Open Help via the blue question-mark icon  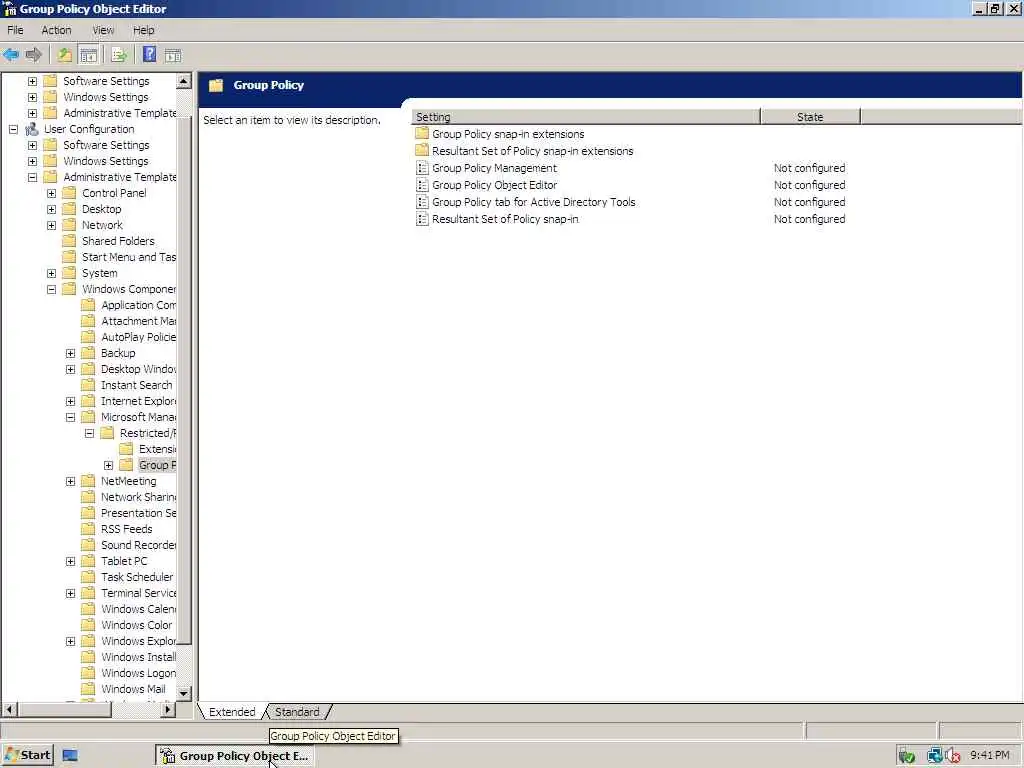(x=150, y=55)
